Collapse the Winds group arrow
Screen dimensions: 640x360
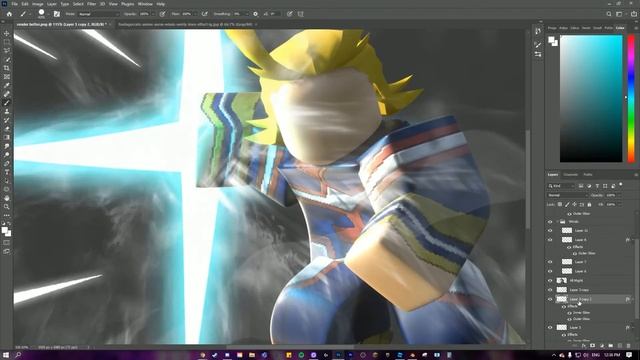[557, 222]
